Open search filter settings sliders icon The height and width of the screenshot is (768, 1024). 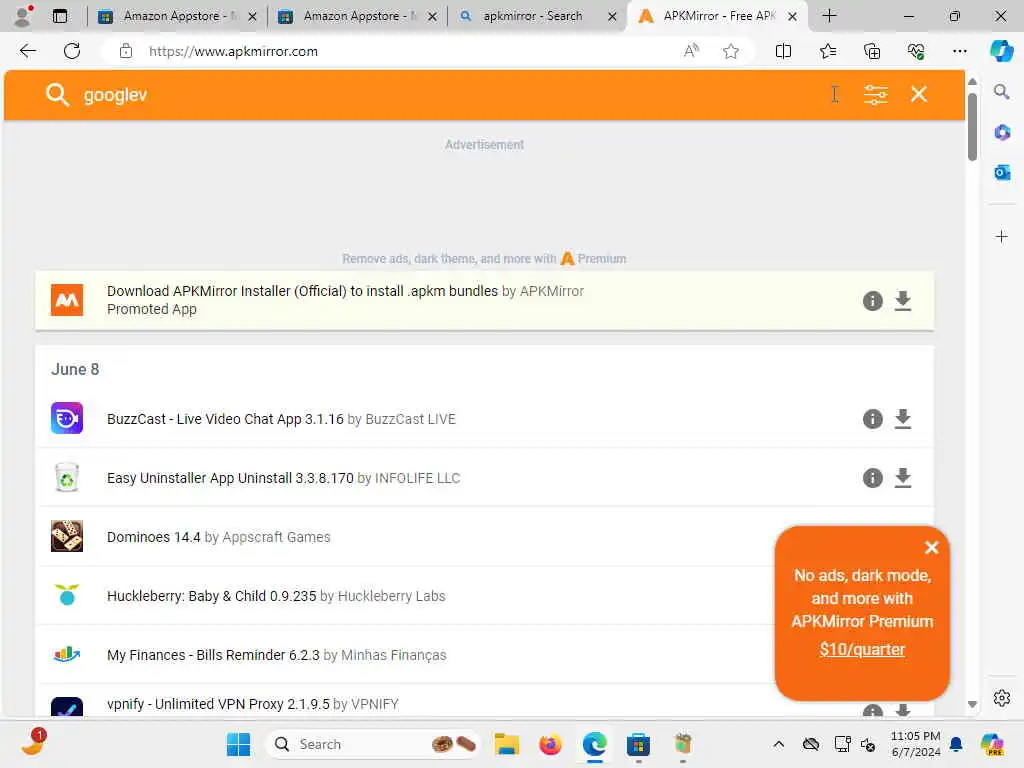pos(875,95)
